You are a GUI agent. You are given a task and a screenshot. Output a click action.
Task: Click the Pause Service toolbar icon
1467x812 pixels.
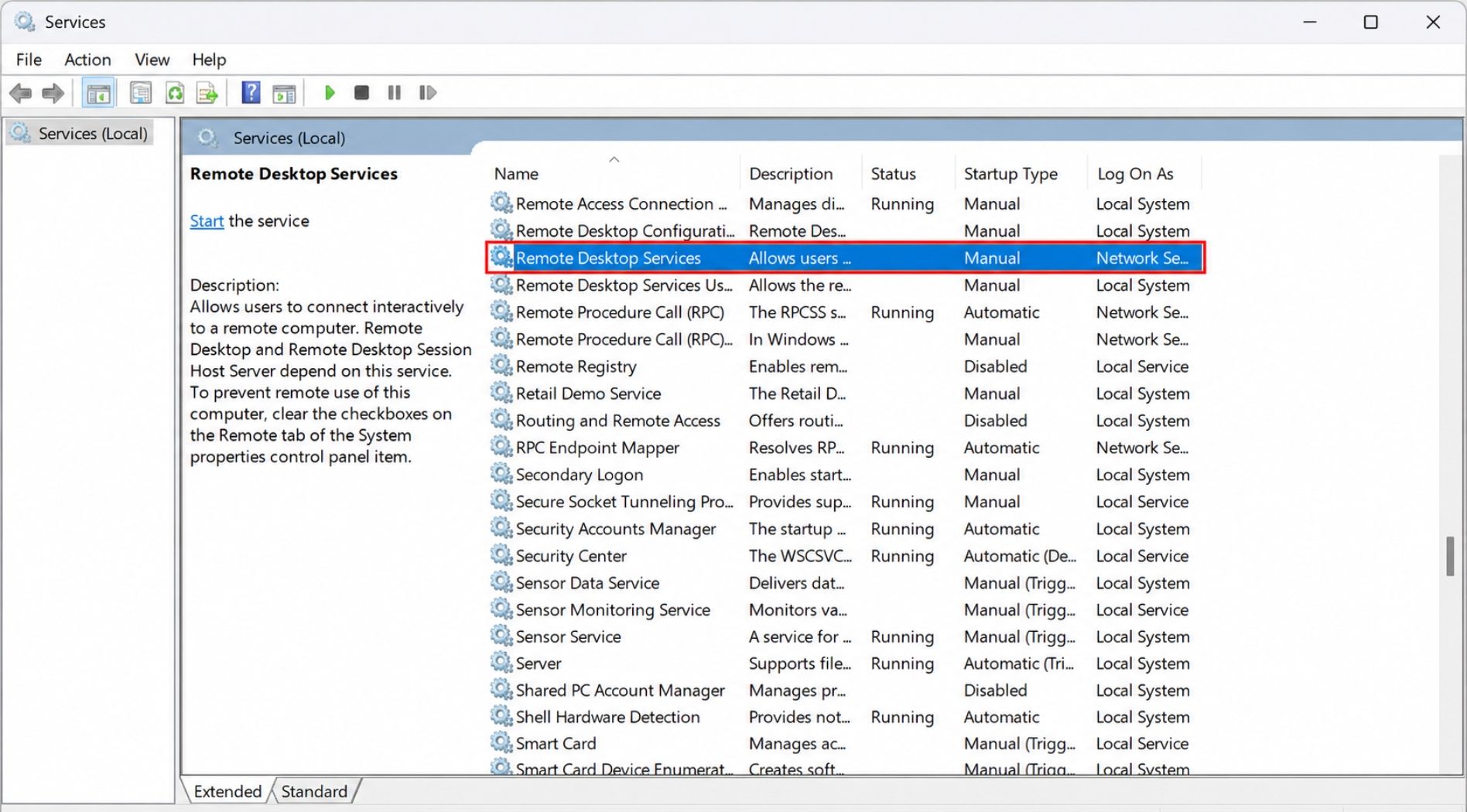[x=395, y=93]
